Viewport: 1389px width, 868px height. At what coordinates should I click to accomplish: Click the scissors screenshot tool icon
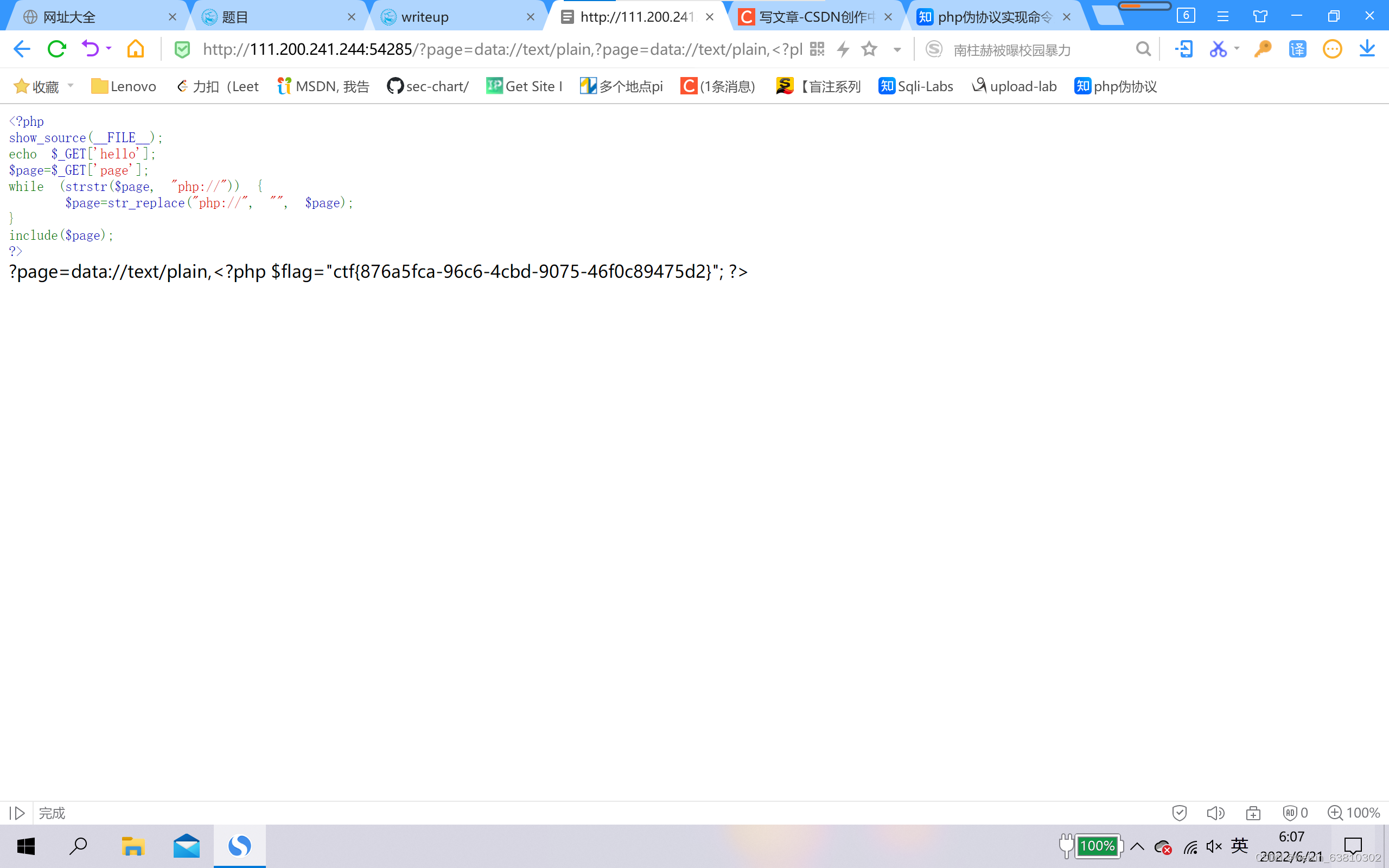pyautogui.click(x=1218, y=49)
